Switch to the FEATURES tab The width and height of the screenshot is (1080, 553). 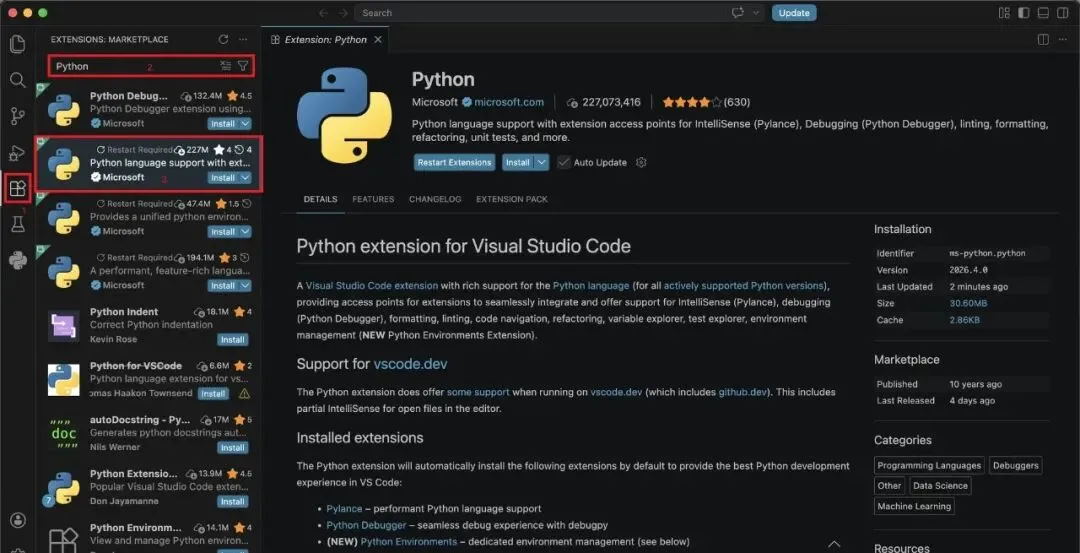[373, 199]
